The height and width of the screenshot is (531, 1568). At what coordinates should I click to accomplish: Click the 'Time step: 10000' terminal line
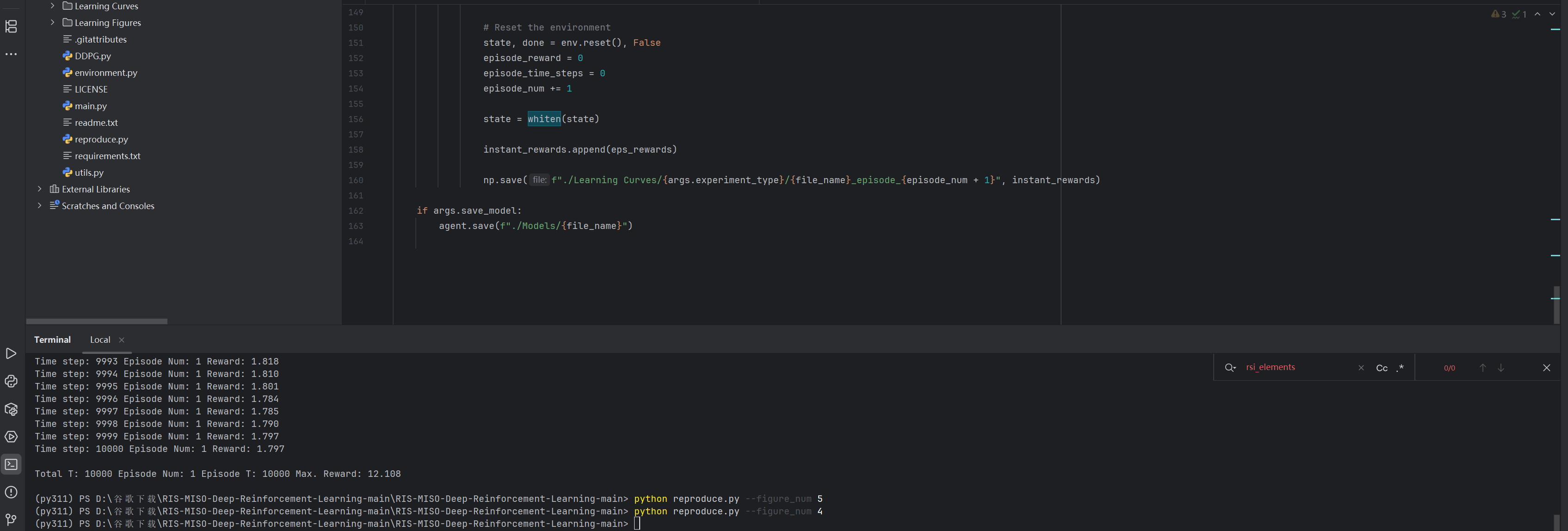pyautogui.click(x=159, y=449)
